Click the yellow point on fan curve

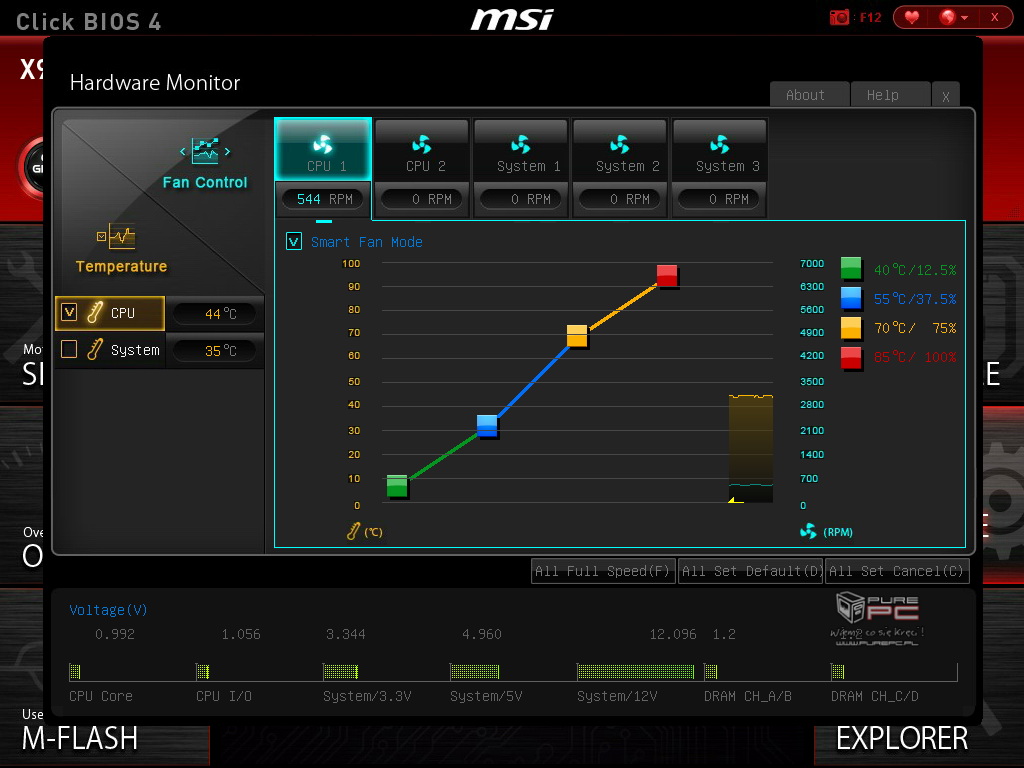tap(577, 335)
